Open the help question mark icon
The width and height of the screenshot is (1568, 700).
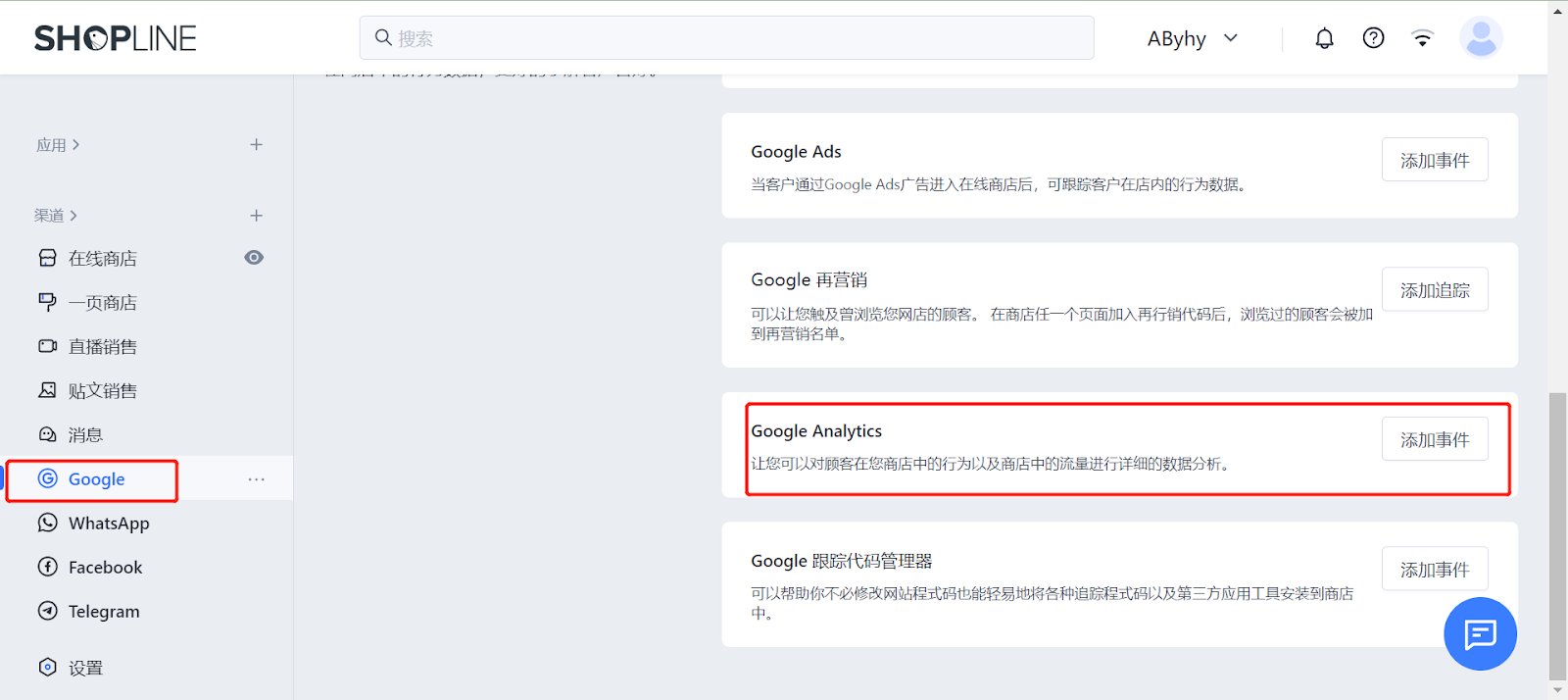1373,38
